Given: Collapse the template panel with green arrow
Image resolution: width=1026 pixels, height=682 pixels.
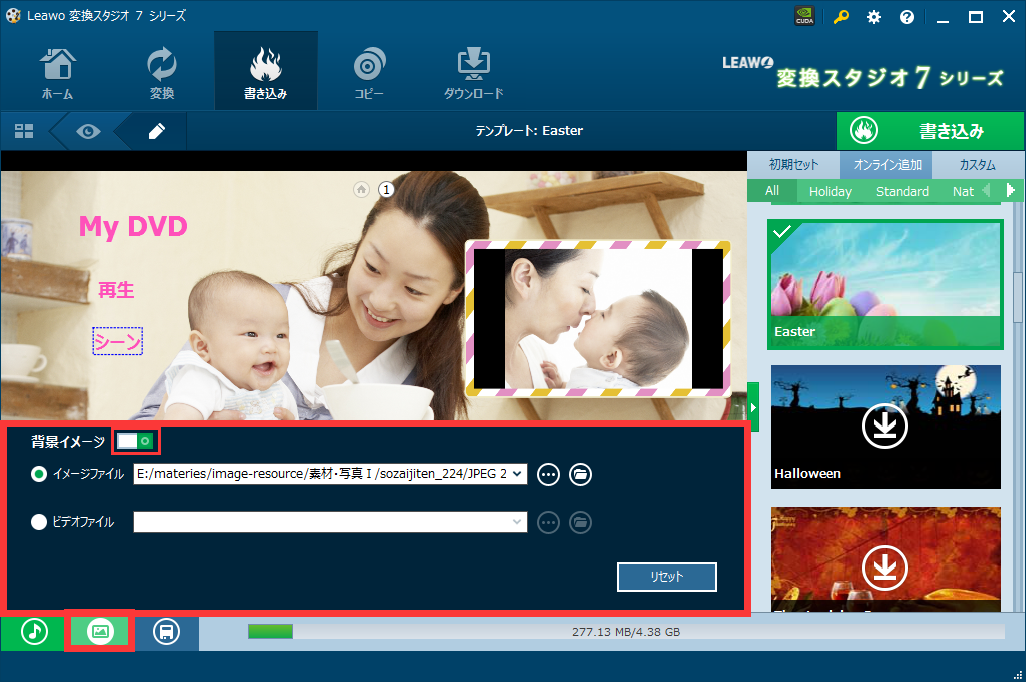Looking at the screenshot, I should point(753,408).
